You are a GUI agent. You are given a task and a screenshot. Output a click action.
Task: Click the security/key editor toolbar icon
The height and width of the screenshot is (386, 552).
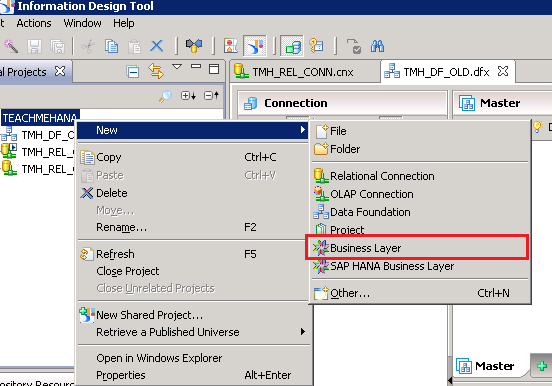(316, 46)
